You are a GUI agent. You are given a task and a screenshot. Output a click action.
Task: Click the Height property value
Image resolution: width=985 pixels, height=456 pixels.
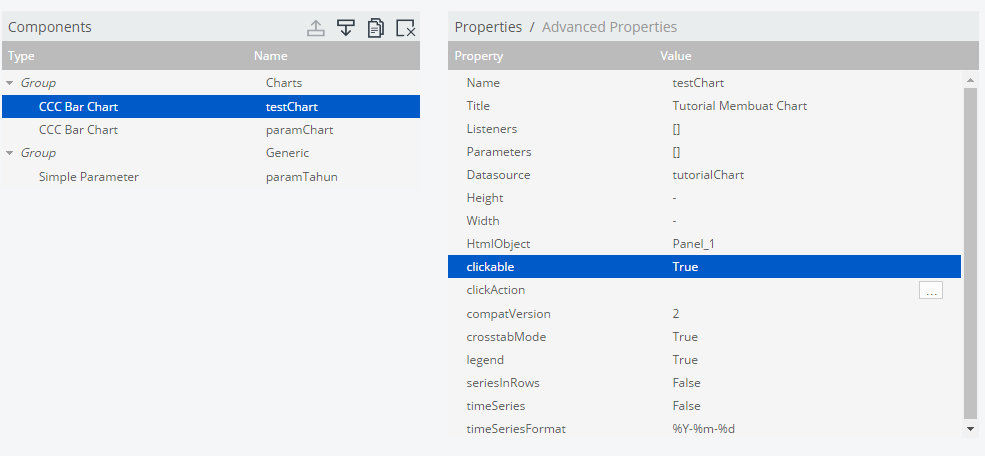(674, 198)
